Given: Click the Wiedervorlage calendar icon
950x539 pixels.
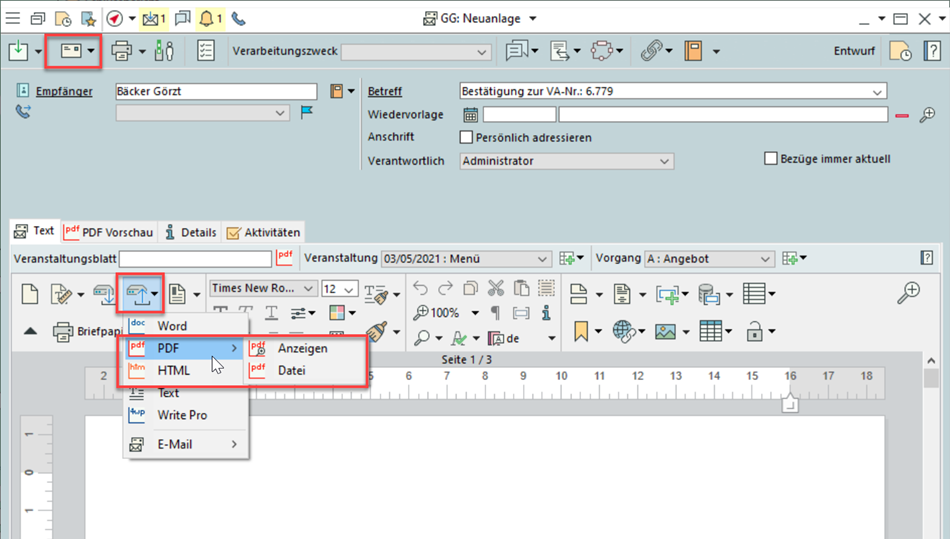Looking at the screenshot, I should pos(470,115).
